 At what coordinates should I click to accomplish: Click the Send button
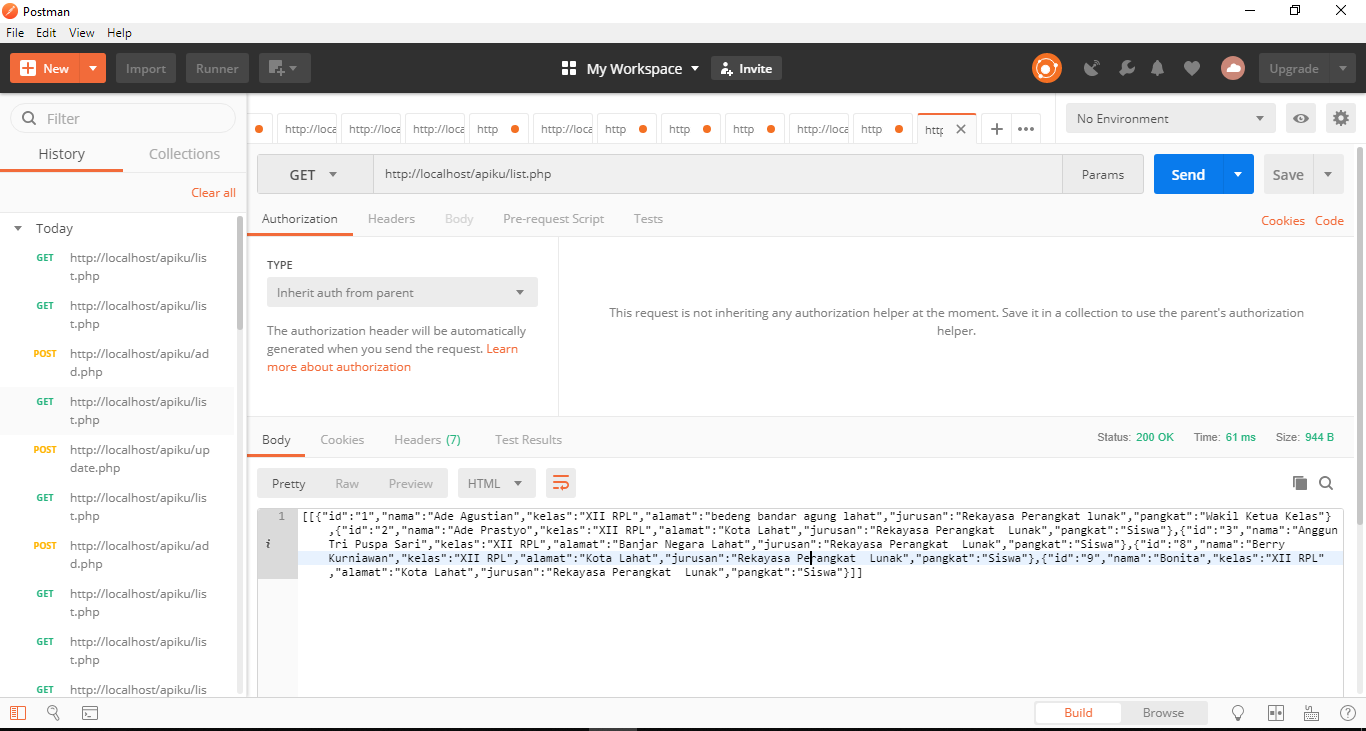click(1187, 174)
